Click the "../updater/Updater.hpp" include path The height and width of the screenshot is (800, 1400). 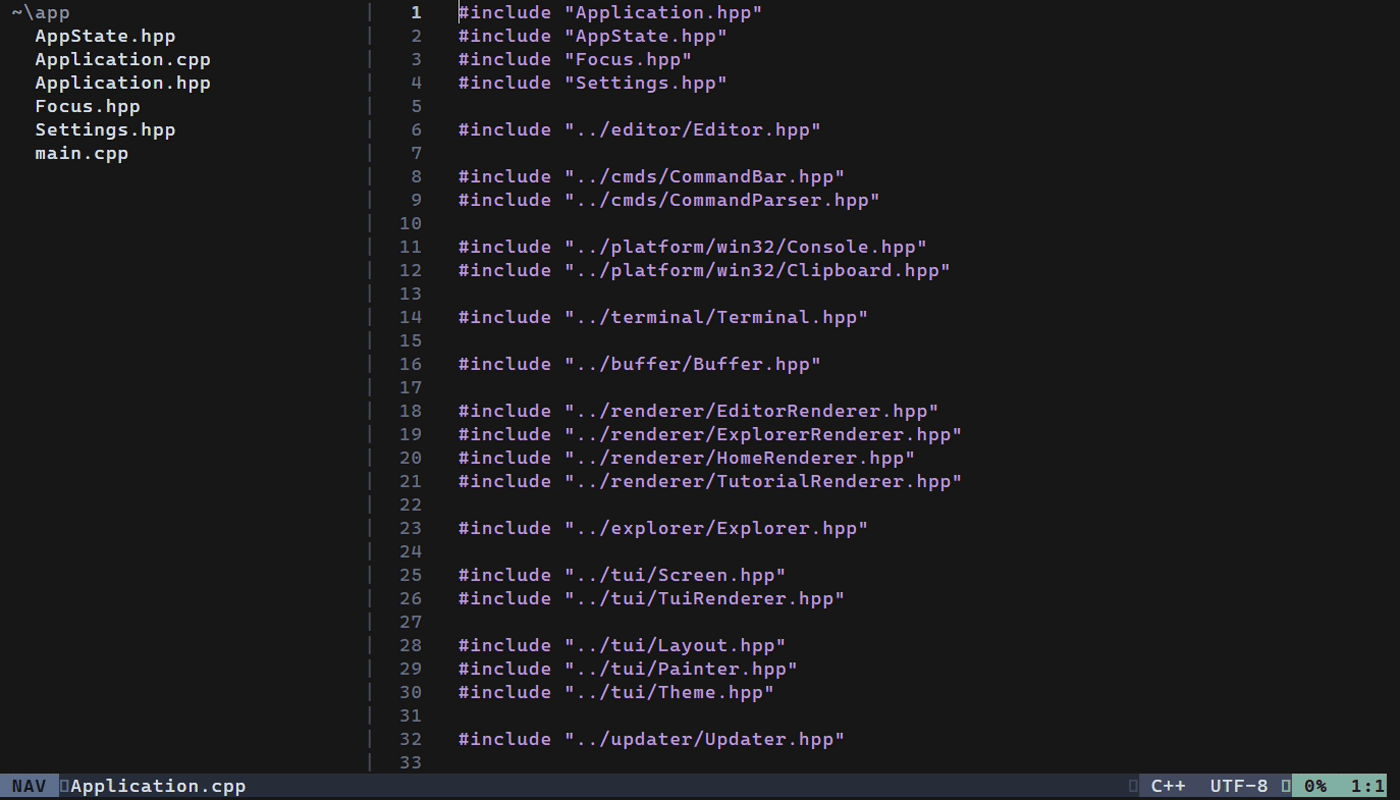[x=705, y=739]
